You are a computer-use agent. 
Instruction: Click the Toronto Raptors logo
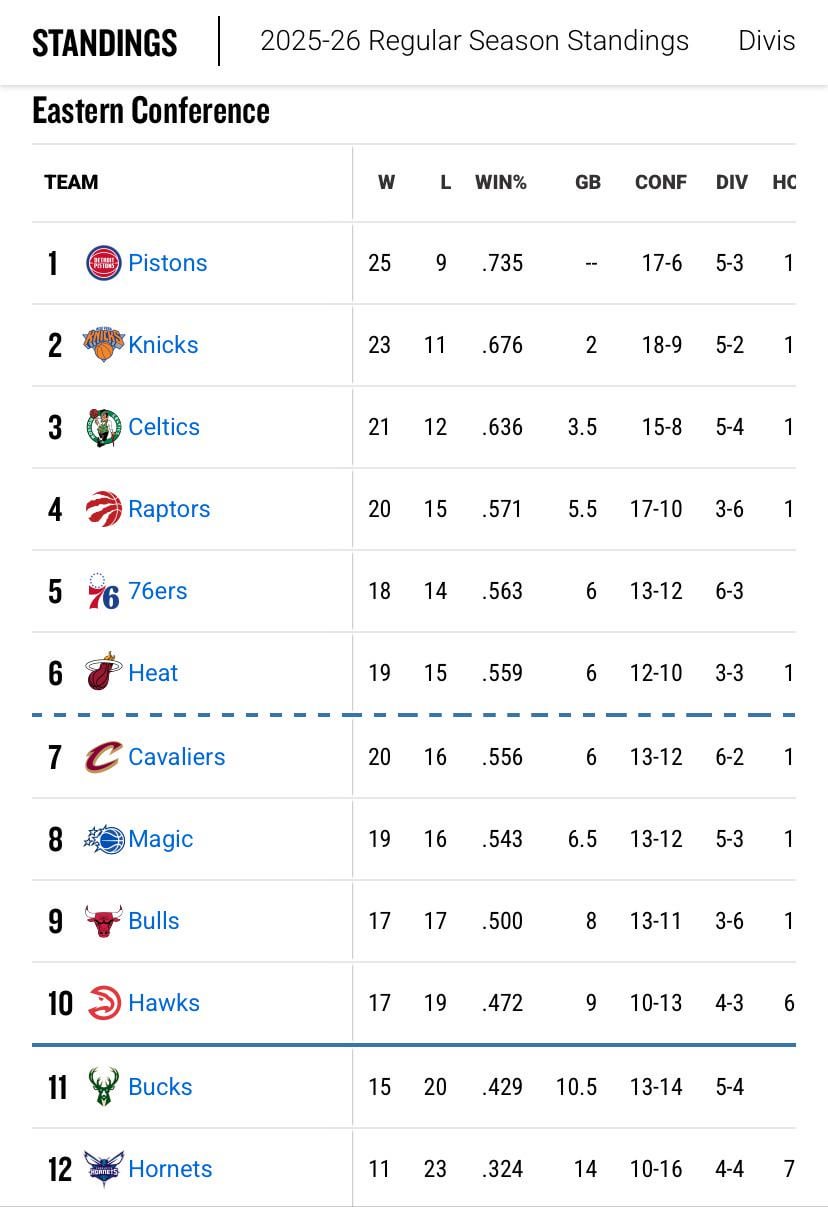[x=103, y=509]
